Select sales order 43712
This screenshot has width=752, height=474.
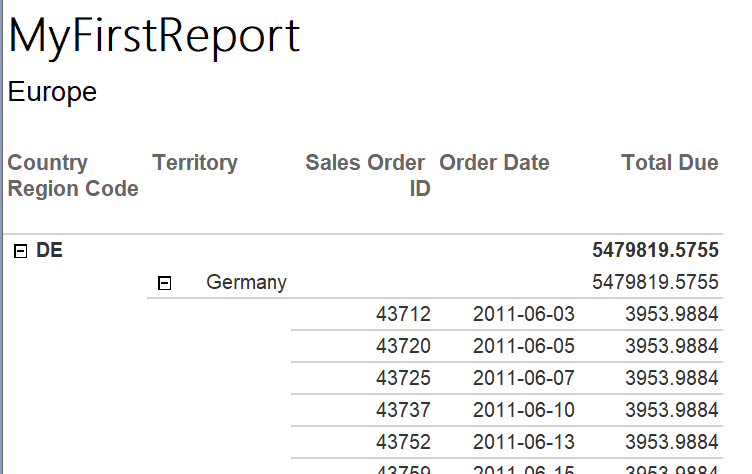(403, 314)
